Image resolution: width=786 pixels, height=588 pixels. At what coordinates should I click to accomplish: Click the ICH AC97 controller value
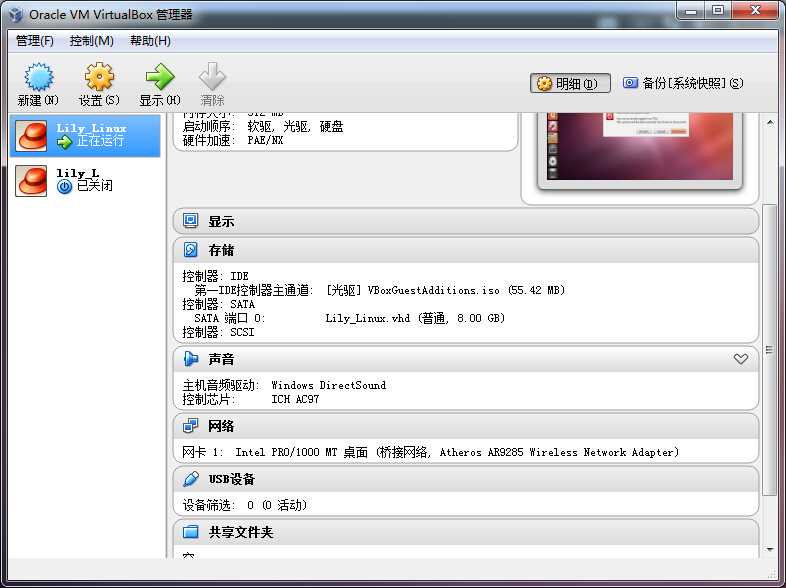295,400
